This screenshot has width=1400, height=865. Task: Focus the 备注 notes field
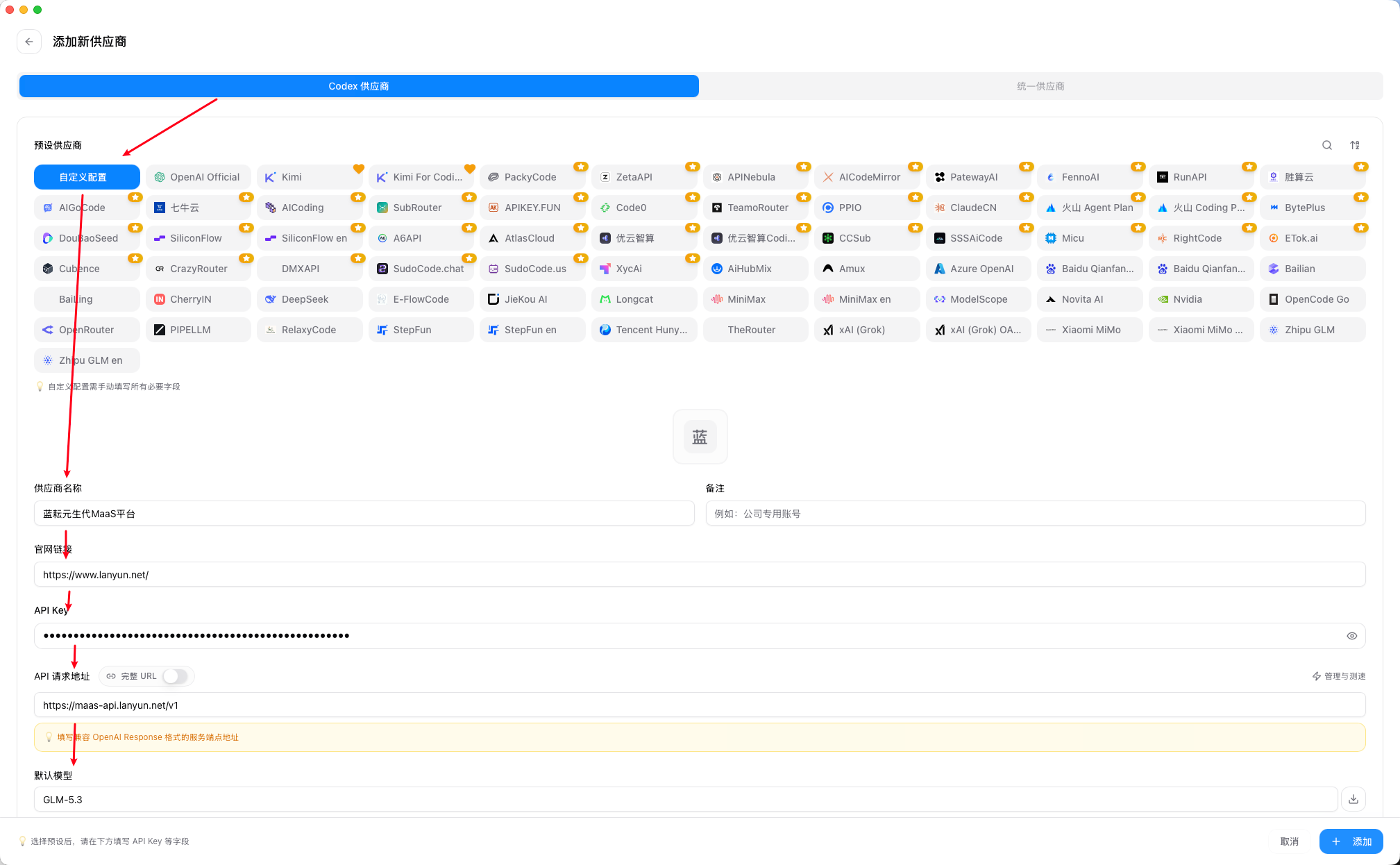point(1036,514)
